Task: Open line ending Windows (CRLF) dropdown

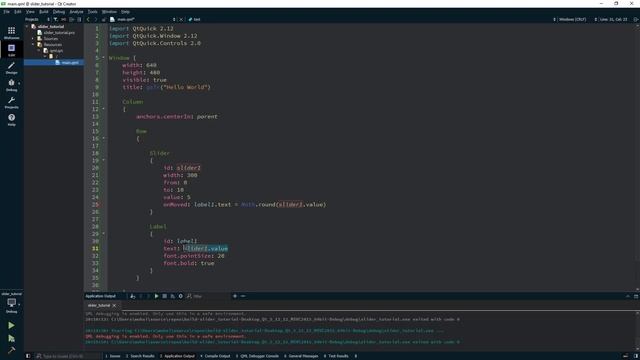Action: [575, 19]
